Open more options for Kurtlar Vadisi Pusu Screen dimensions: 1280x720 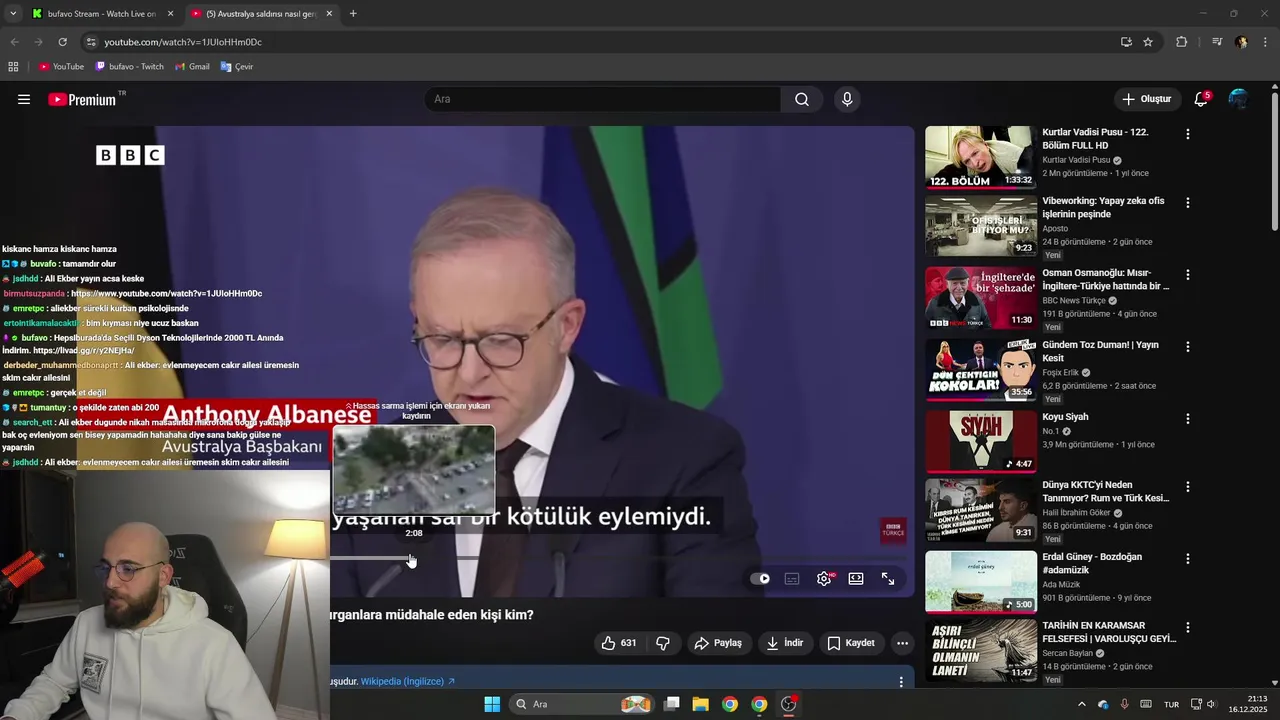coord(1188,134)
